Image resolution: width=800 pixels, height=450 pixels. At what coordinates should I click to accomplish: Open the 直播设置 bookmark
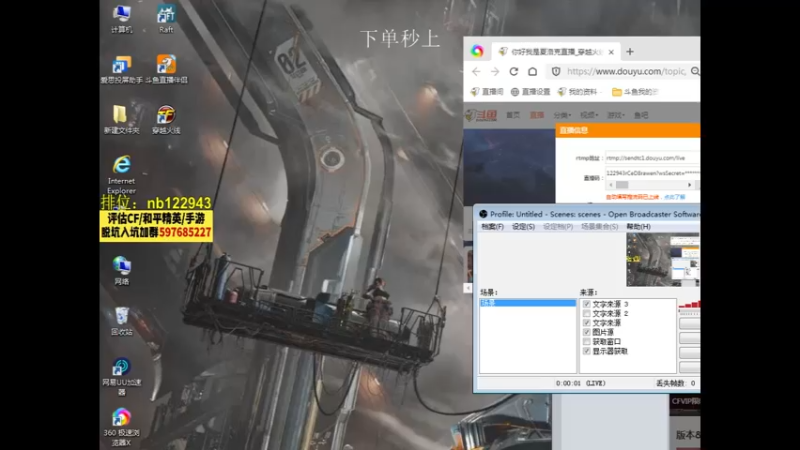[x=530, y=92]
